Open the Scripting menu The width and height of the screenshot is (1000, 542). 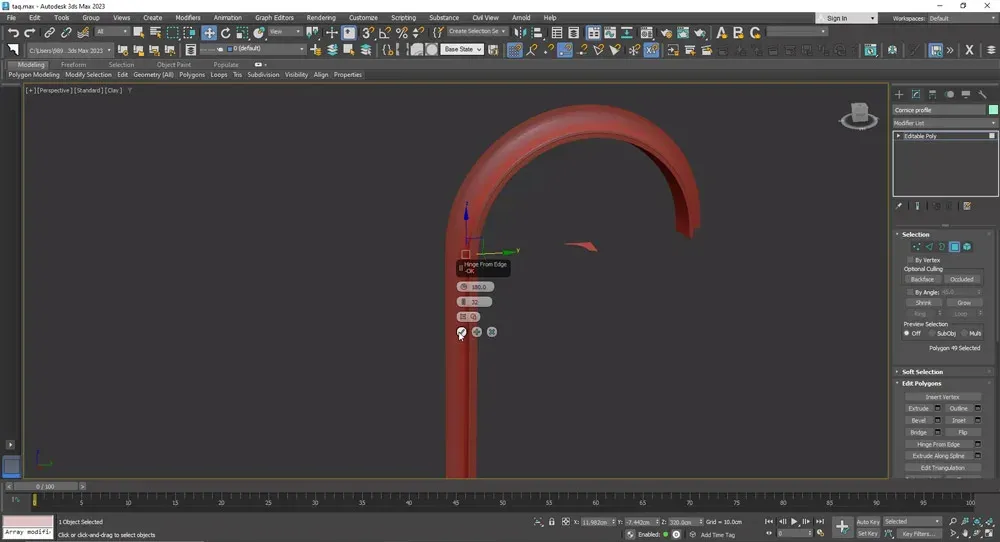tap(403, 18)
